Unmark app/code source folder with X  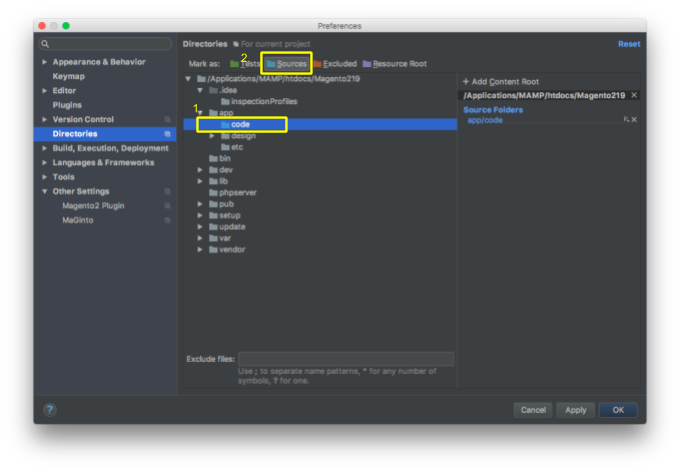634,119
